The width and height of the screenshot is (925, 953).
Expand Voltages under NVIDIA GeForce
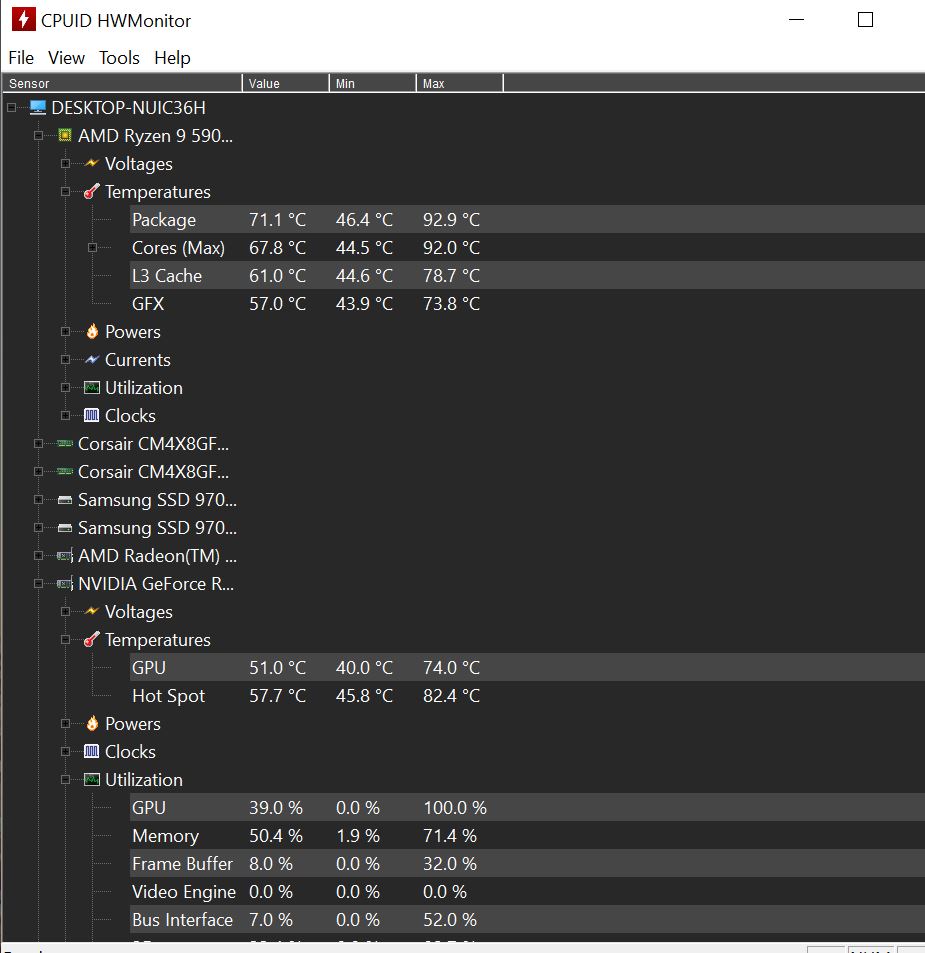pyautogui.click(x=65, y=611)
